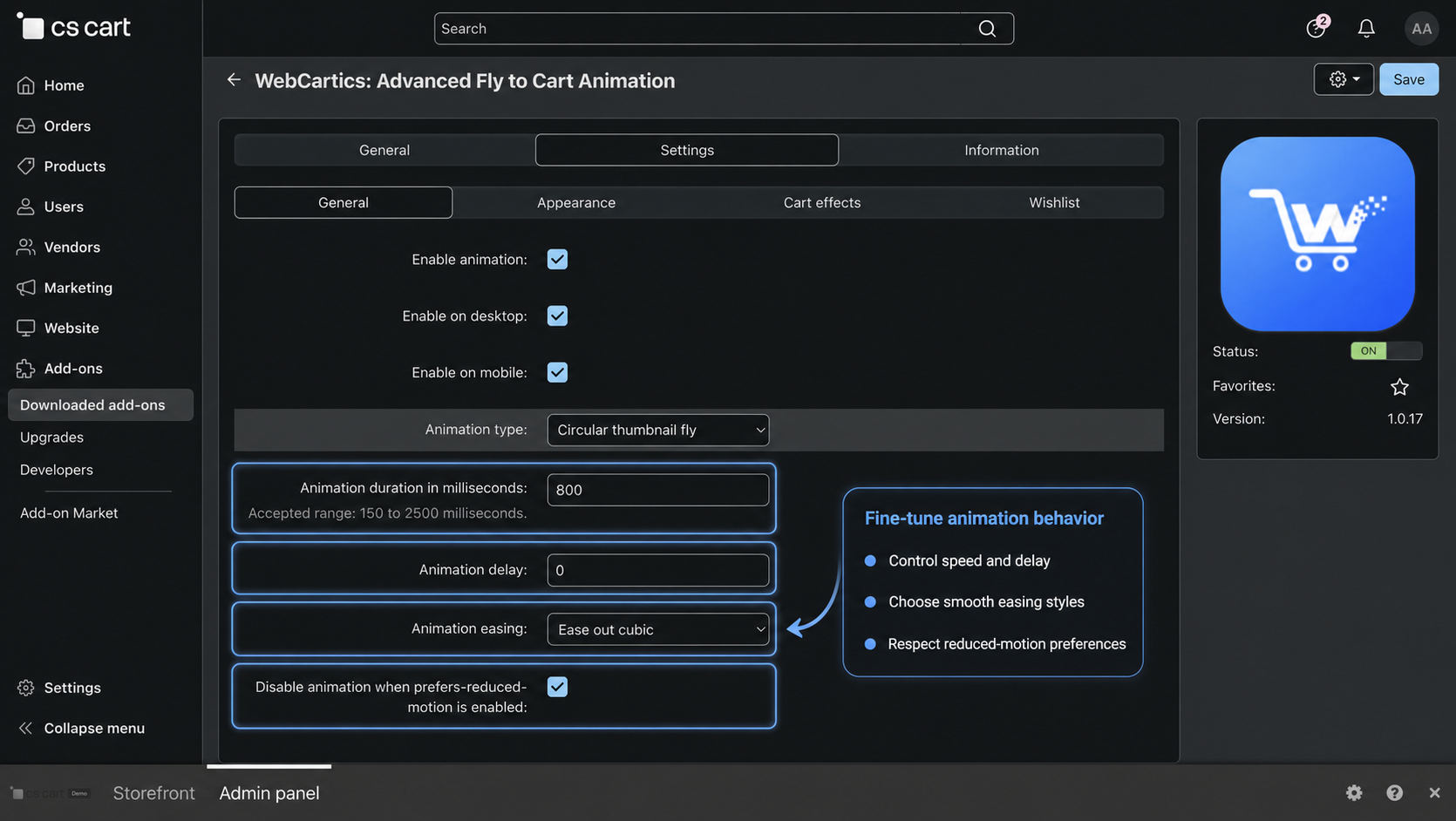Close the bottom demo bar

pos(1434,792)
